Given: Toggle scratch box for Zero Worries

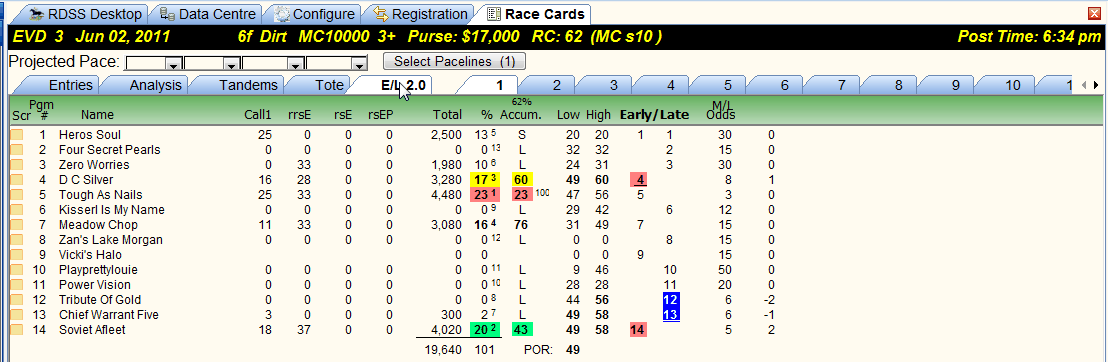Looking at the screenshot, I should pyautogui.click(x=16, y=165).
